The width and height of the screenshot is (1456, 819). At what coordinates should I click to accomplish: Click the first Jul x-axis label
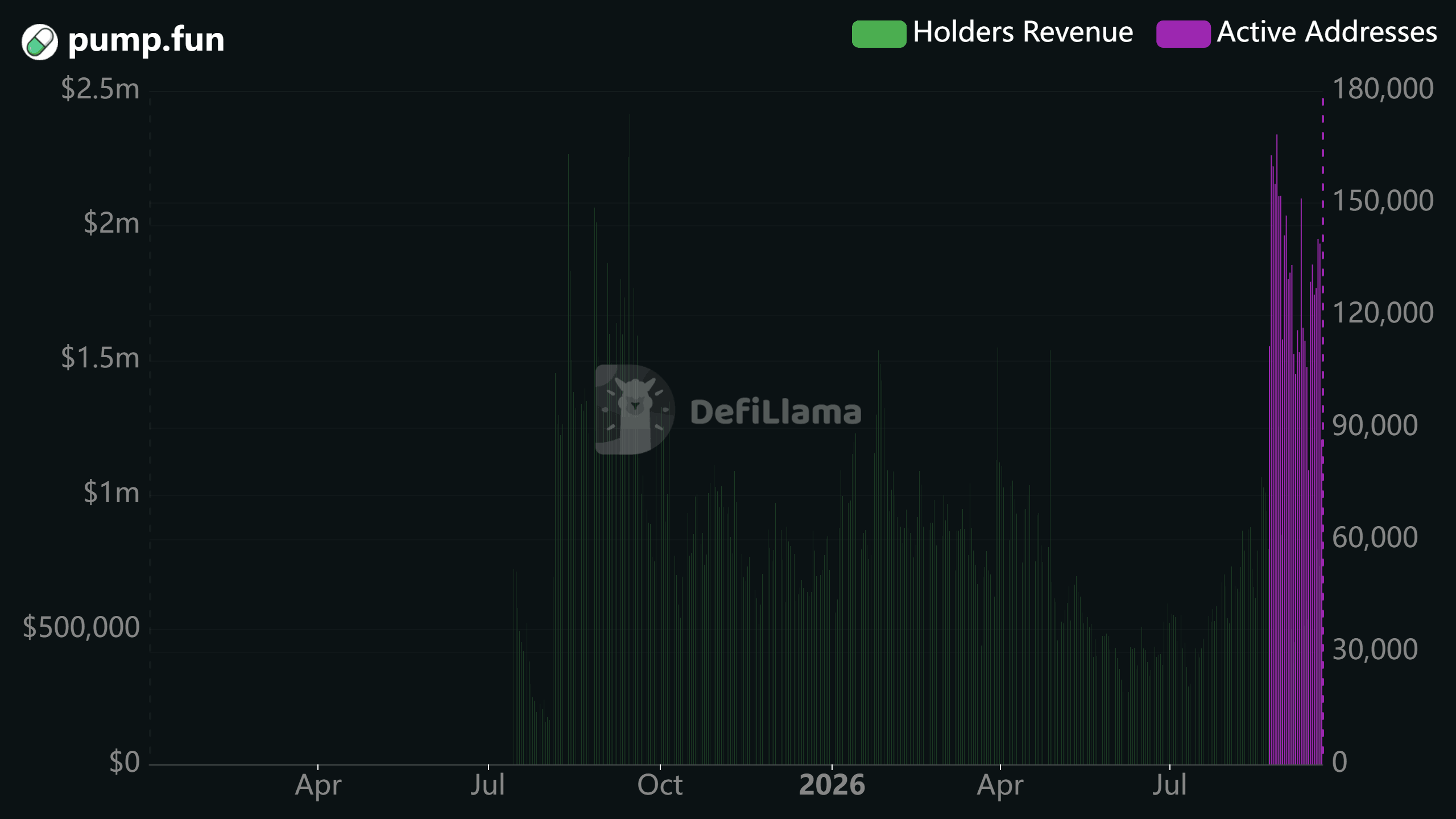pos(488,785)
